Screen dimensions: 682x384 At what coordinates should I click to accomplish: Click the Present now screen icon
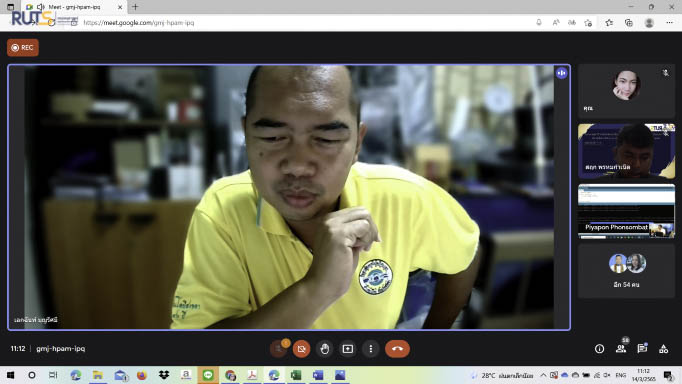click(348, 349)
